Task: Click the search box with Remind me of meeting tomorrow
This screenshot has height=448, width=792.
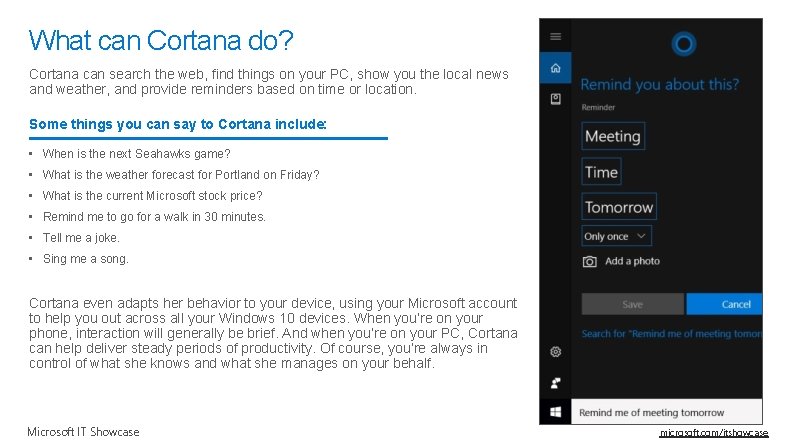Action: (x=666, y=412)
